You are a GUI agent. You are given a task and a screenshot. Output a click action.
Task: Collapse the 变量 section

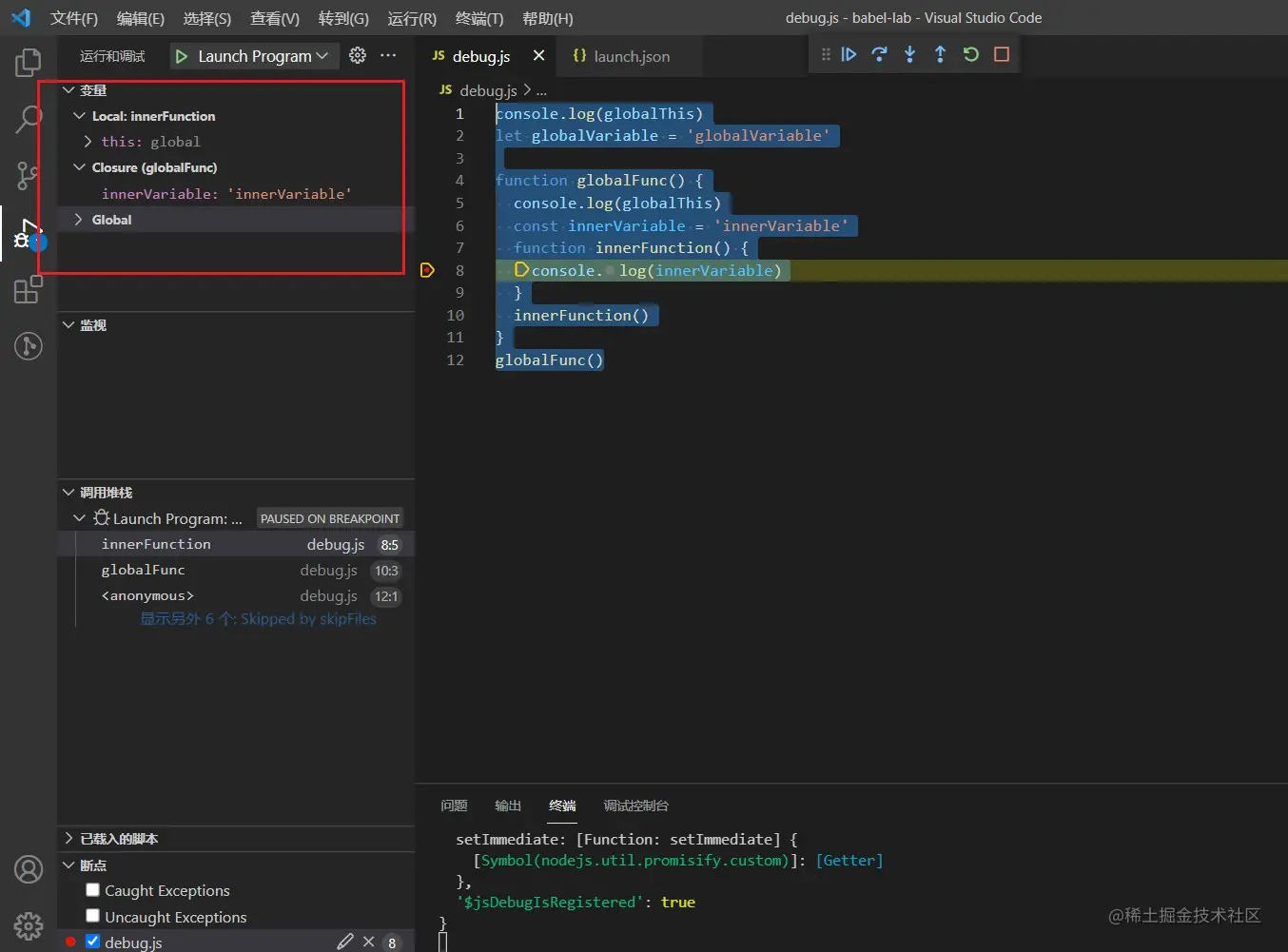(x=68, y=90)
